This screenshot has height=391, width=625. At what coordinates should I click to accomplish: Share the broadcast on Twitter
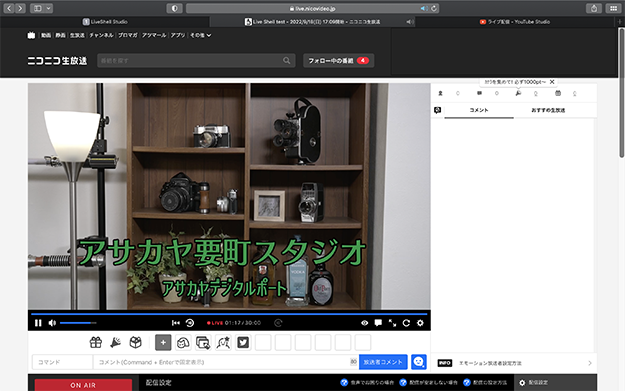[243, 342]
